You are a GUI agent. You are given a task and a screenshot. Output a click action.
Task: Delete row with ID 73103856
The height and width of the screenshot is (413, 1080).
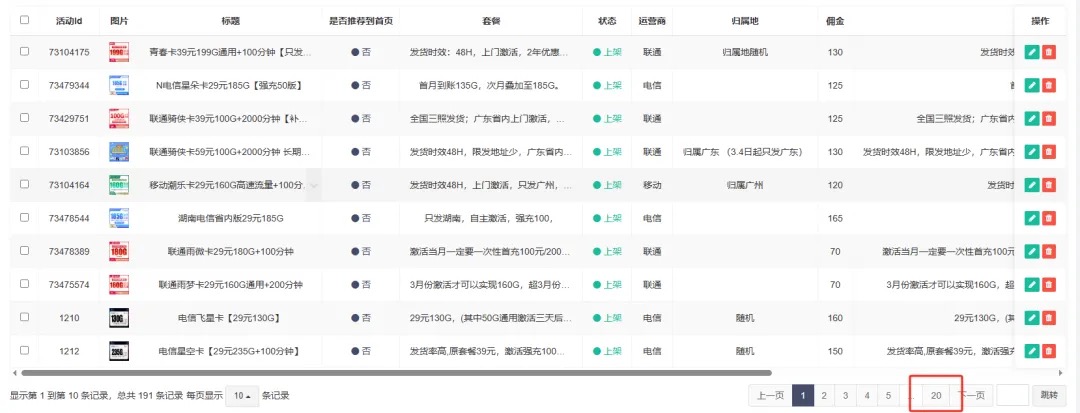1048,151
